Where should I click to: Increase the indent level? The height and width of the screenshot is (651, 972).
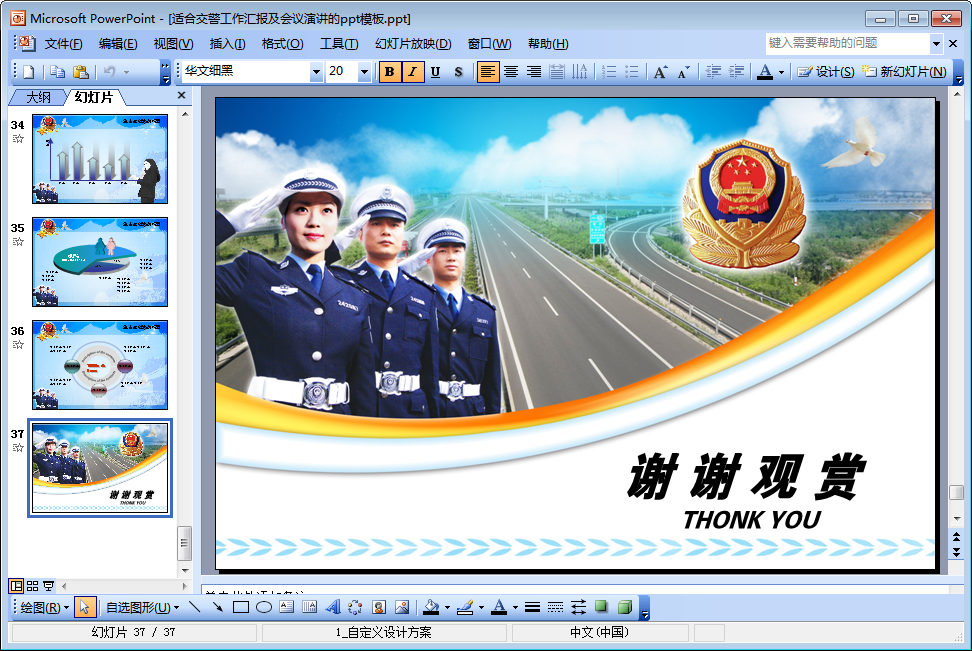coord(736,72)
